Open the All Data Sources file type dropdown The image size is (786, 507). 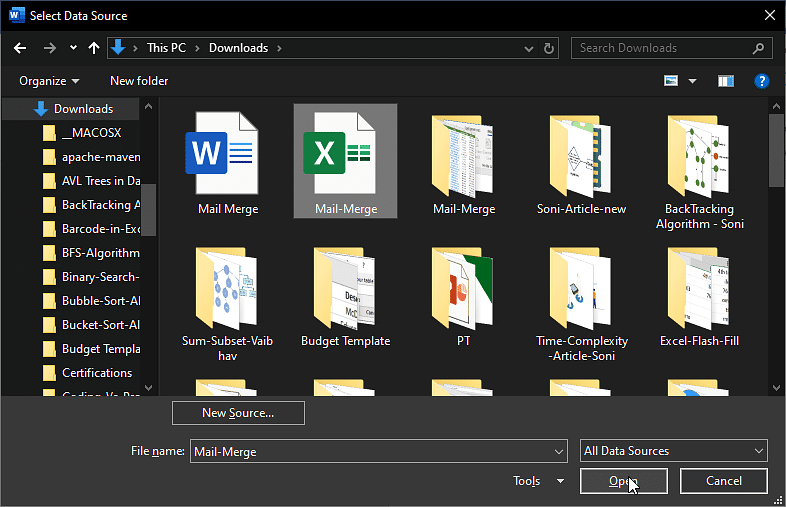point(673,451)
